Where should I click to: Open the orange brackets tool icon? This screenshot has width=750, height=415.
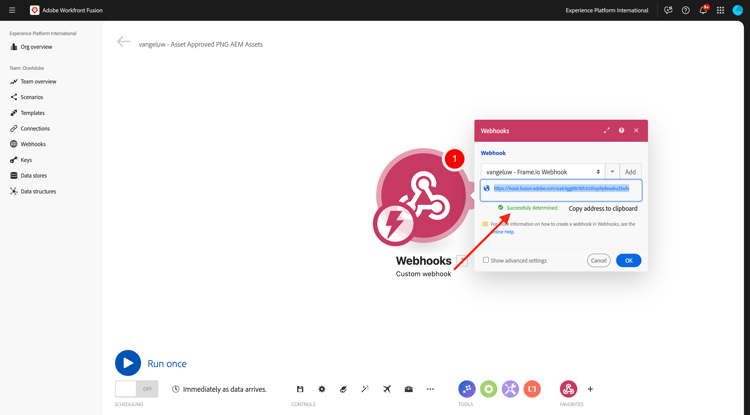point(532,389)
